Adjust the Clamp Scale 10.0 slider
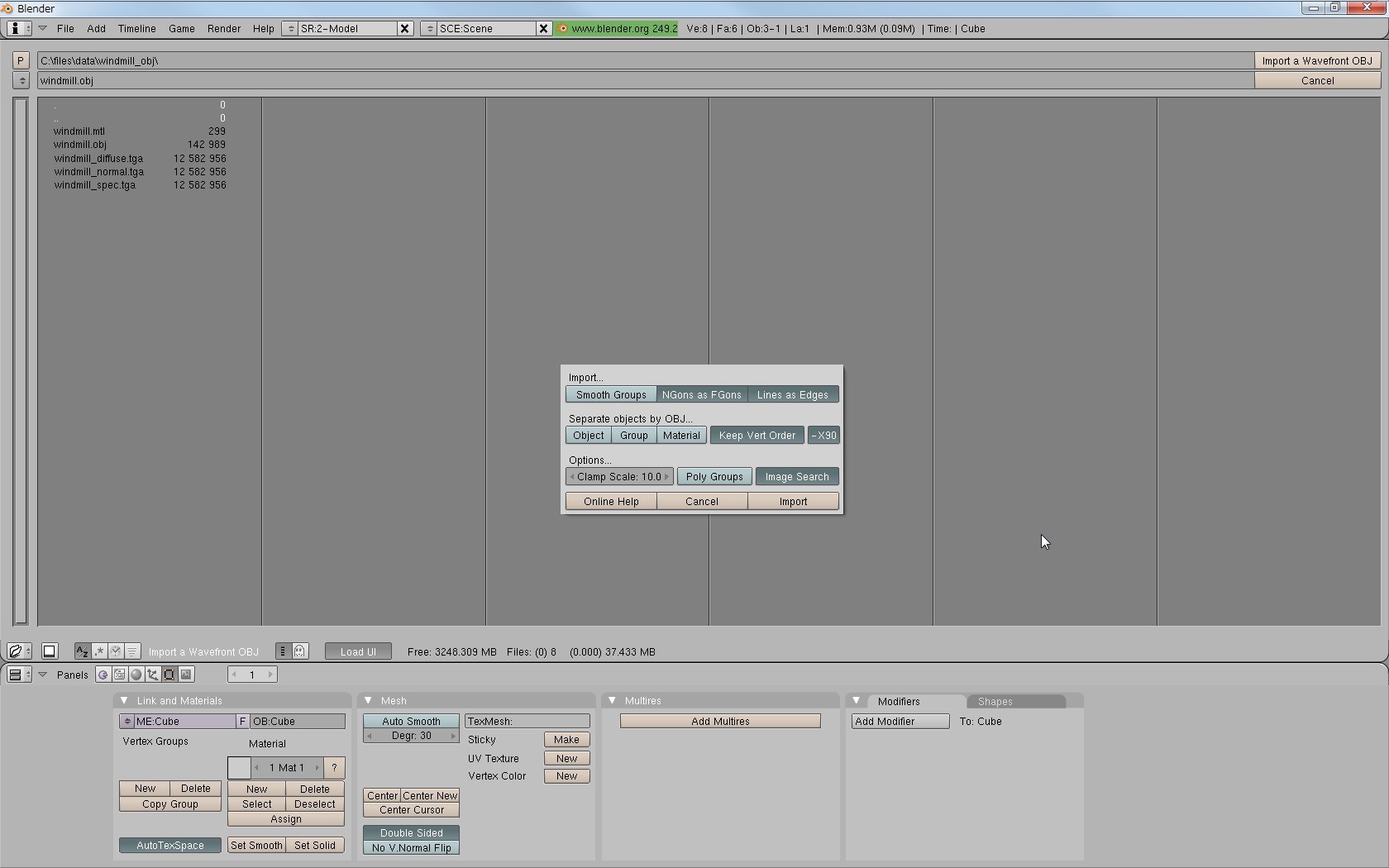 coord(619,476)
